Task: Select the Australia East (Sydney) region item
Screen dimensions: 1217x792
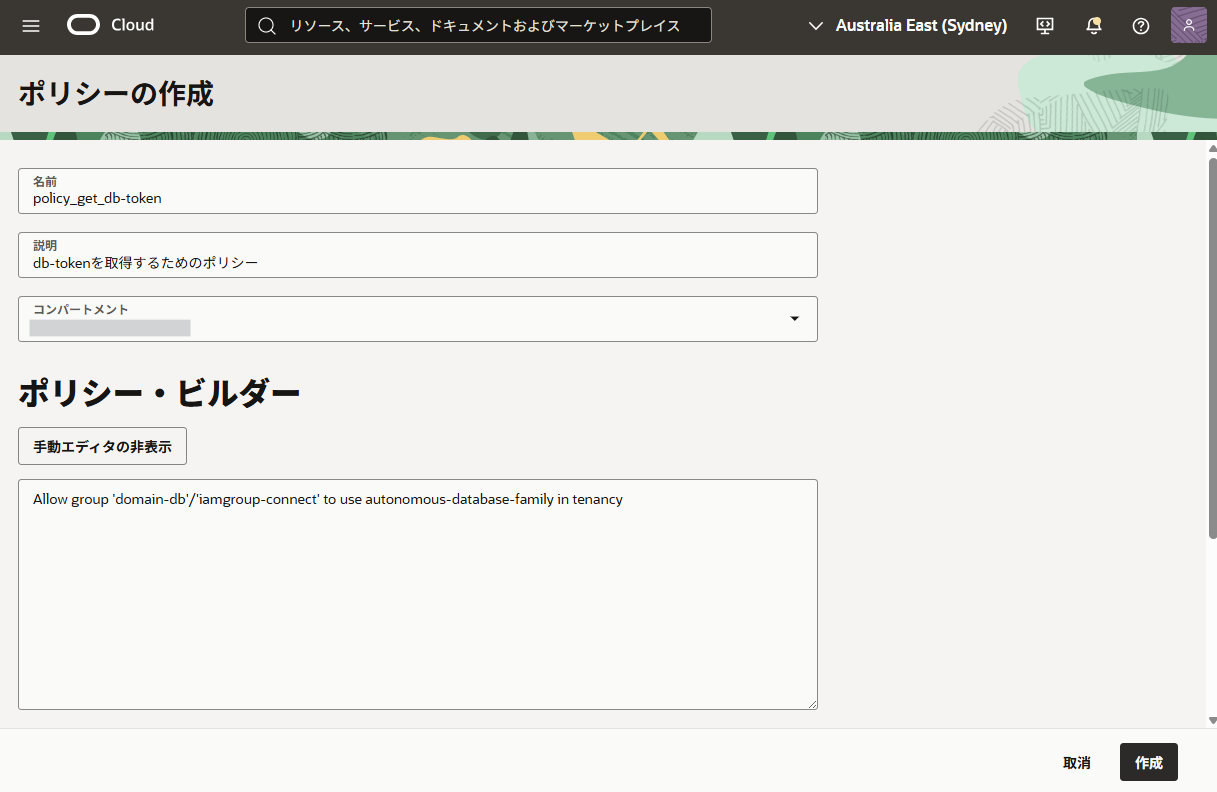Action: coord(921,26)
